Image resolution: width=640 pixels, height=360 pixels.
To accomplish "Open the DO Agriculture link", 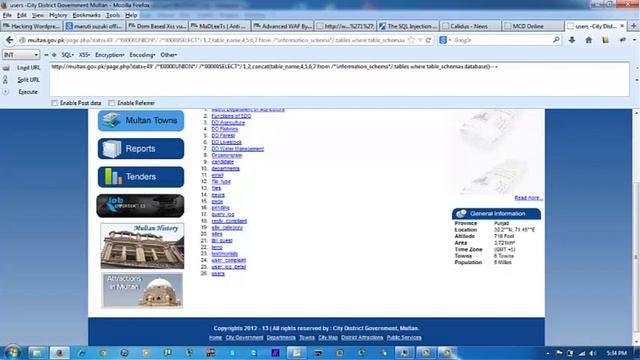I will tap(228, 122).
